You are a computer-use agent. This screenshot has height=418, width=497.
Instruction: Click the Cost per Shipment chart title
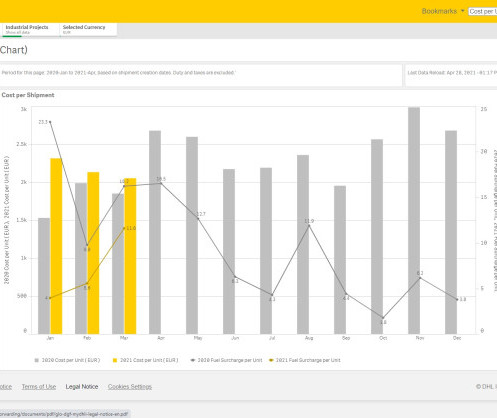pyautogui.click(x=28, y=95)
